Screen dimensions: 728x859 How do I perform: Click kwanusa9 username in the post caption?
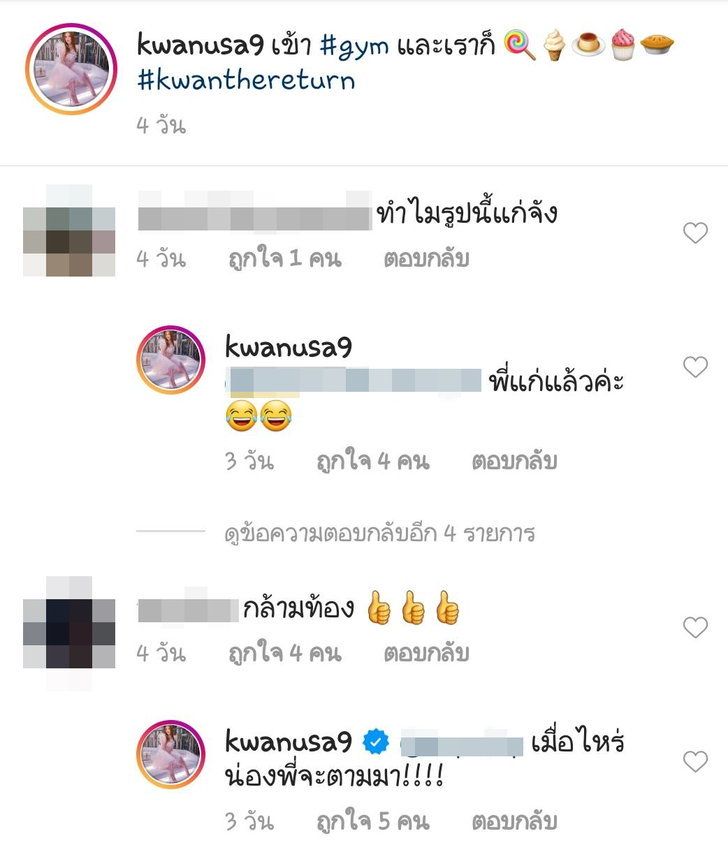(x=200, y=45)
